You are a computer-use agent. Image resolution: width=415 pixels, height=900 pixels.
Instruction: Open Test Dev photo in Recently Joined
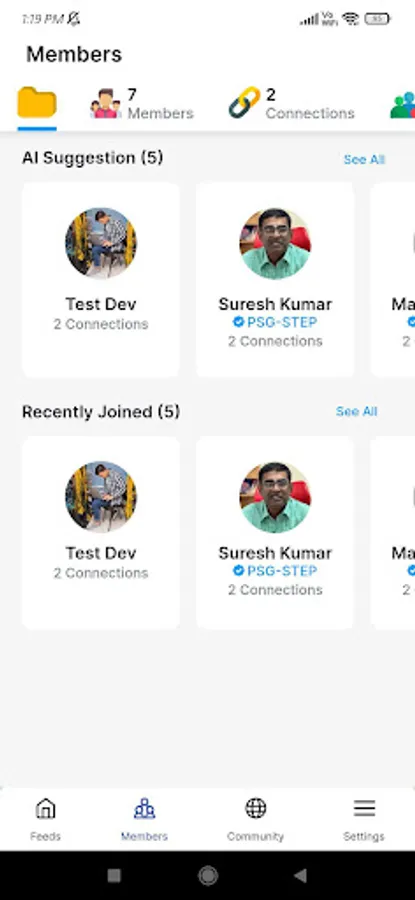[100, 497]
